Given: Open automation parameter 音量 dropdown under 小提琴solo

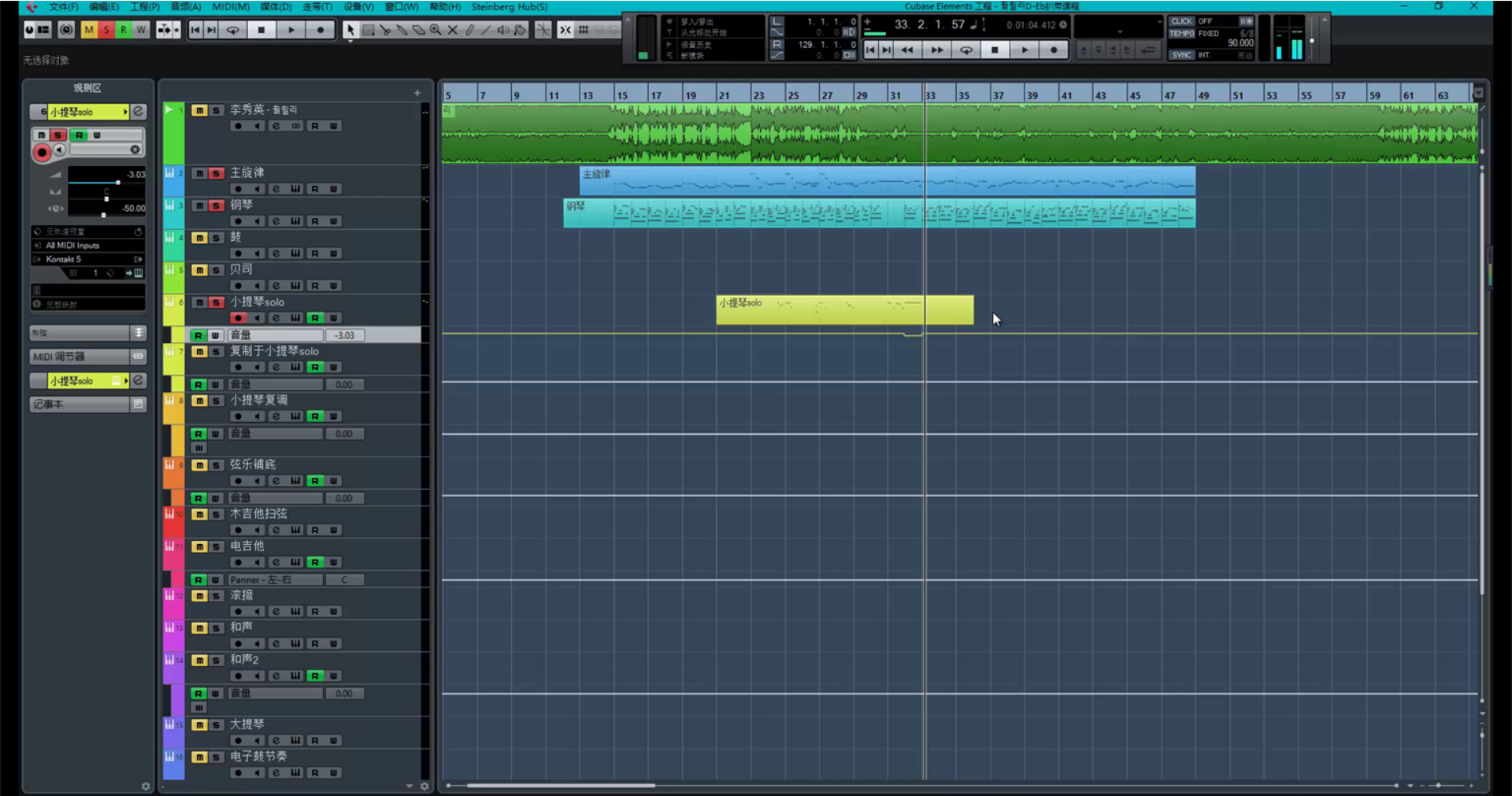Looking at the screenshot, I should (x=276, y=335).
